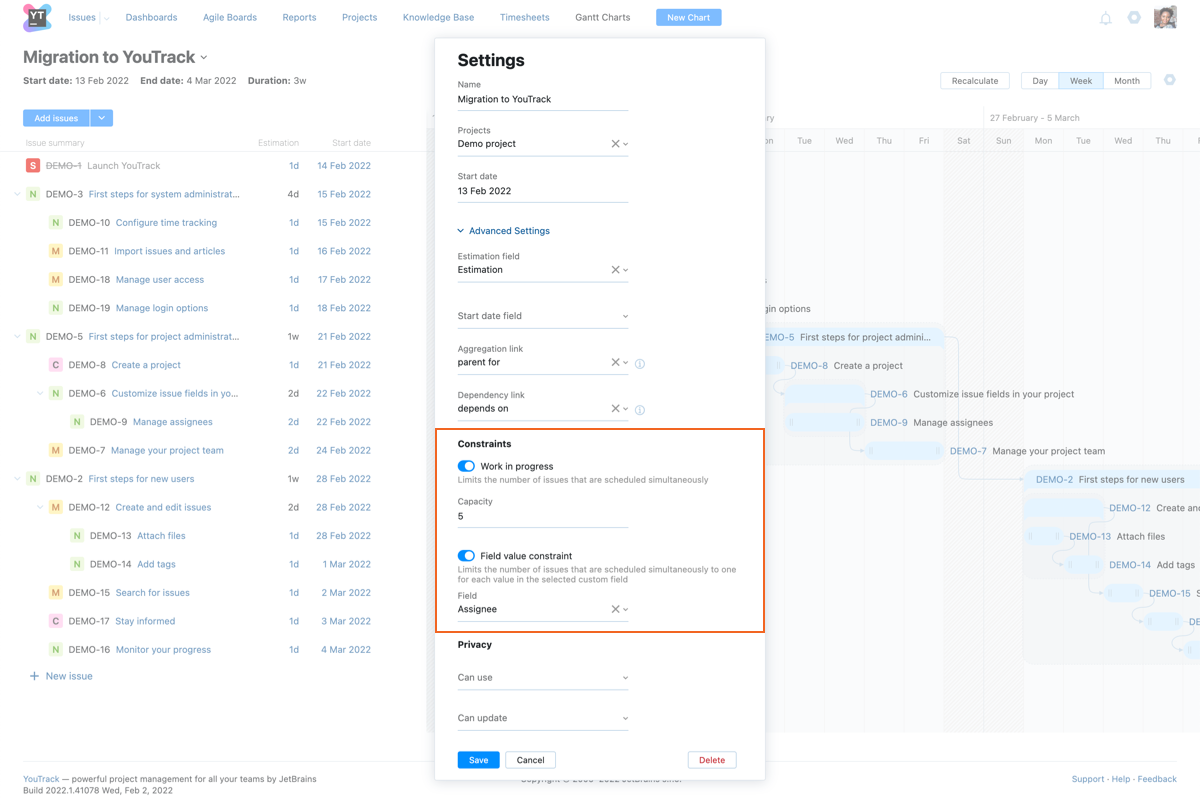The image size is (1200, 806).
Task: Click info icon beside Dependency link
Action: tap(640, 410)
